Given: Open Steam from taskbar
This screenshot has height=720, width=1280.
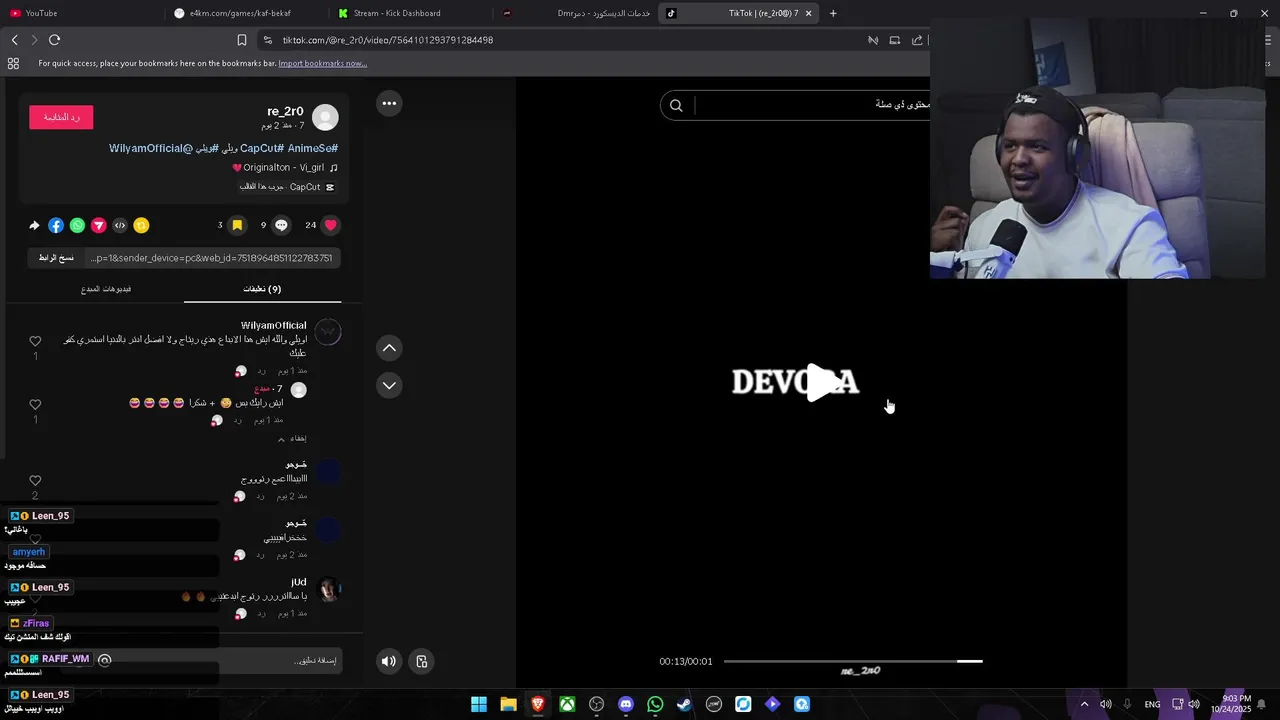Looking at the screenshot, I should click(684, 704).
